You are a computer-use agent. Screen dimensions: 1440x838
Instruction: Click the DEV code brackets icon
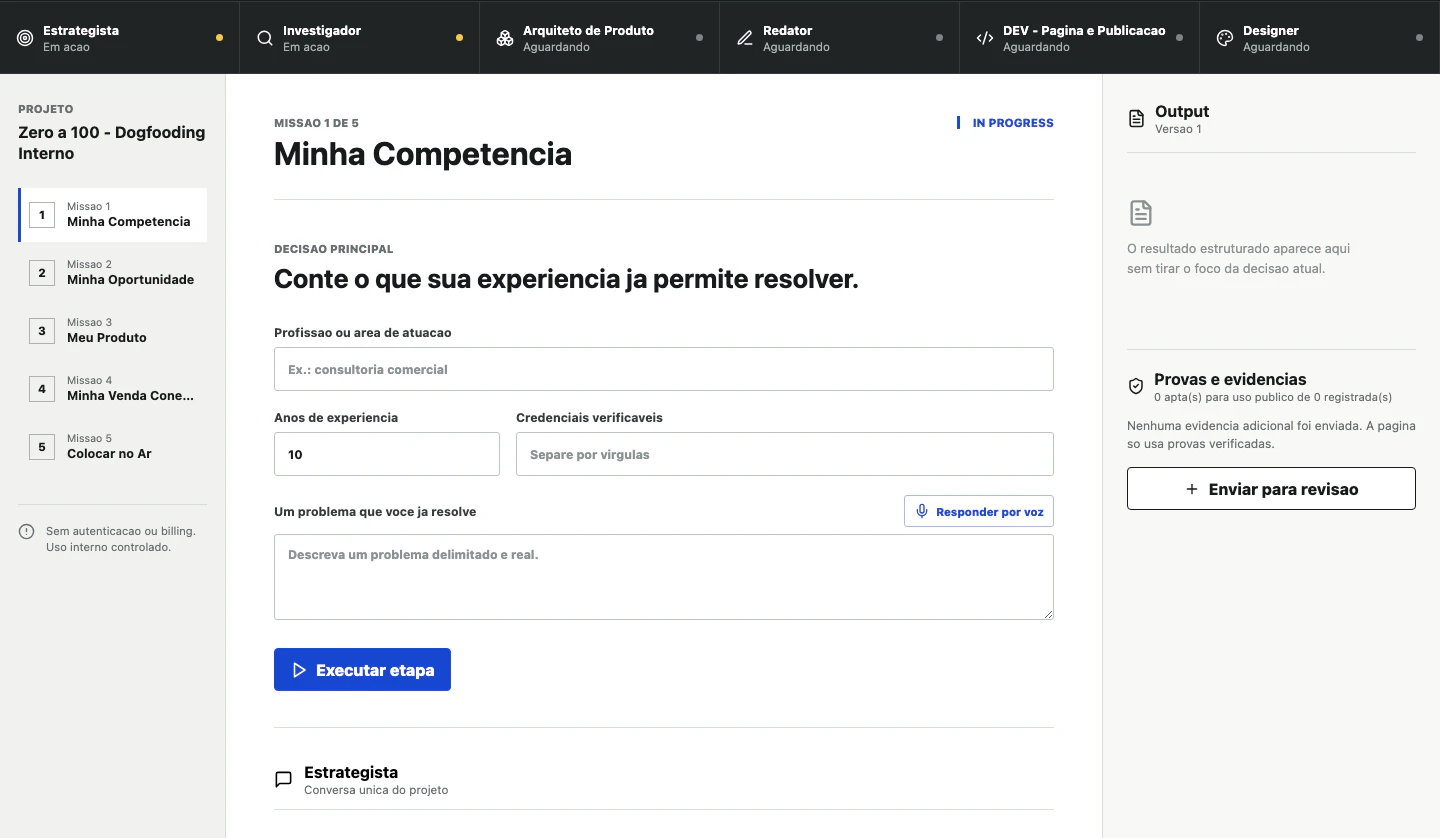point(985,38)
